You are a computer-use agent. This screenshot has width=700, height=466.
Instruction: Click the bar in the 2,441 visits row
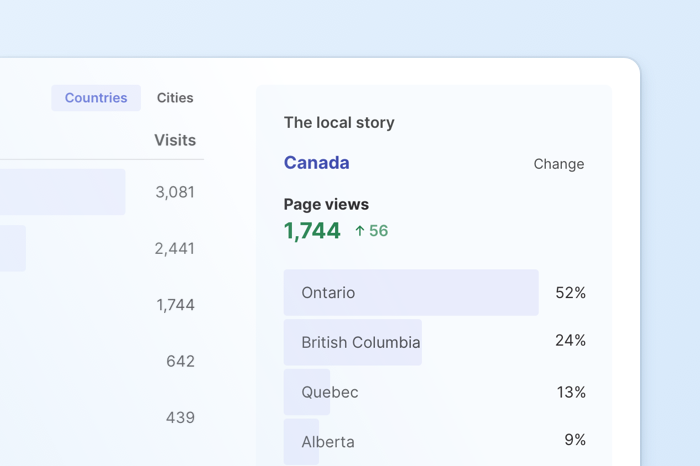point(13,248)
